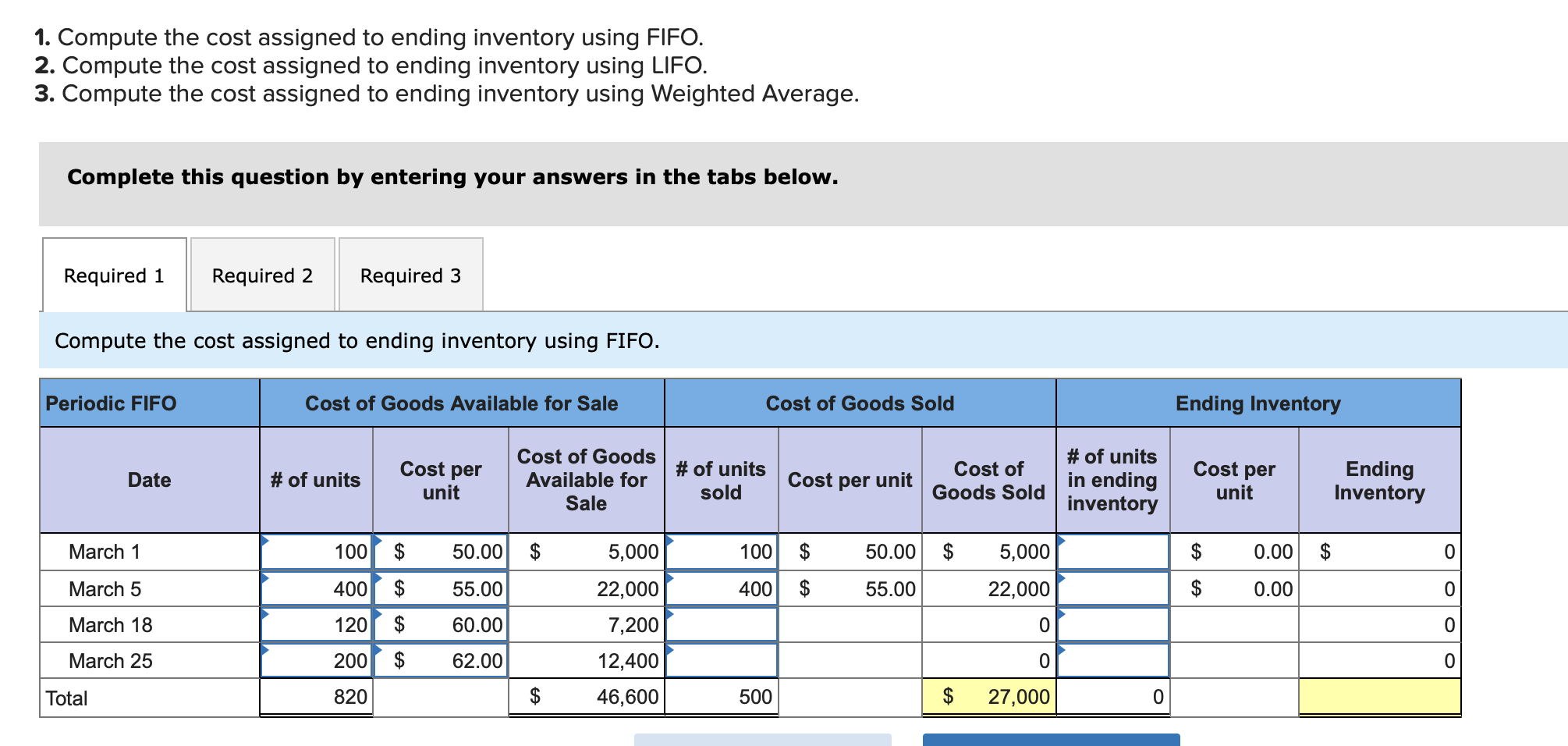The height and width of the screenshot is (746, 1568).
Task: Select total cost of goods sold 27,000 cell
Action: 989,697
